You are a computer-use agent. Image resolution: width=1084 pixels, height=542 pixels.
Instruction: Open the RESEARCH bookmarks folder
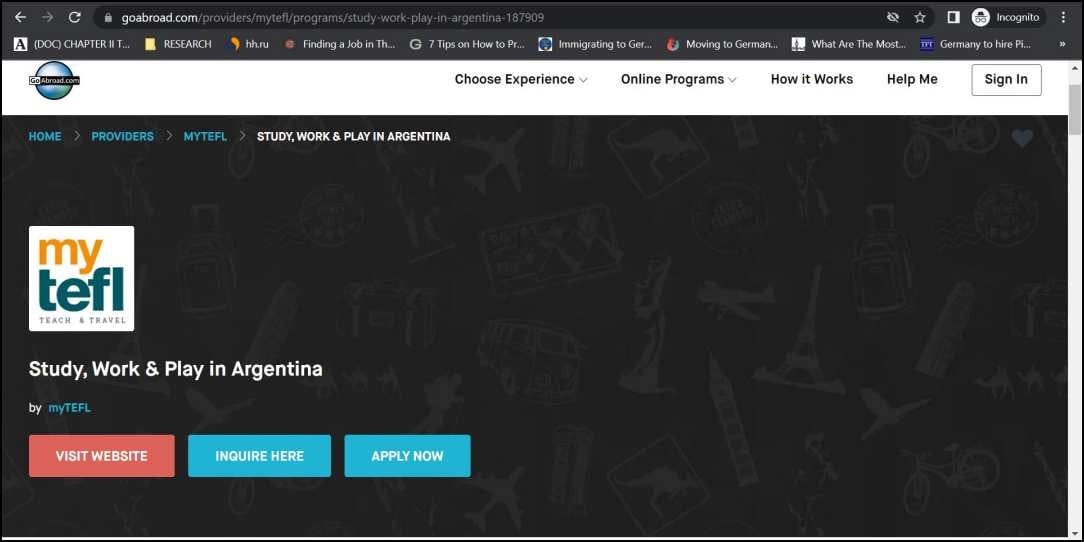(x=178, y=44)
